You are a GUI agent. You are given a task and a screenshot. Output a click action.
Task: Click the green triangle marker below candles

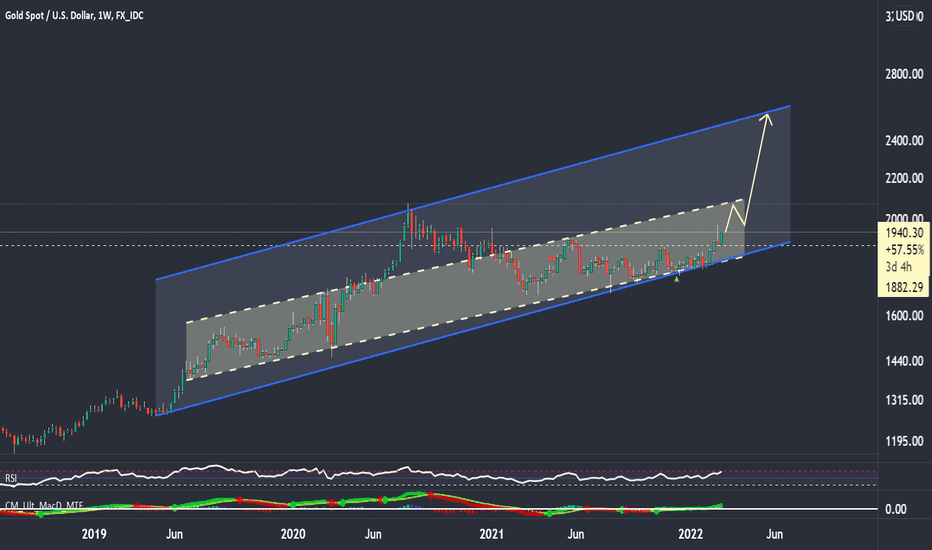[x=676, y=278]
